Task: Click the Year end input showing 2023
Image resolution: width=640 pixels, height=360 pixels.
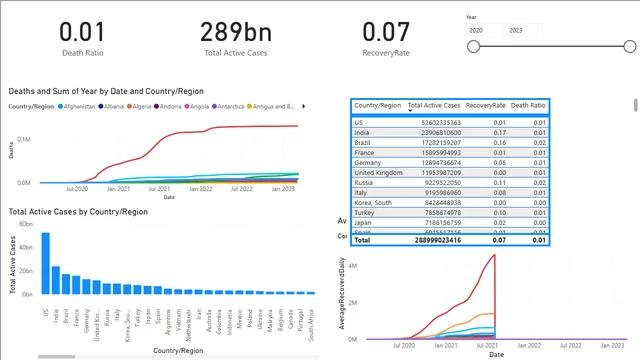Action: (x=524, y=30)
